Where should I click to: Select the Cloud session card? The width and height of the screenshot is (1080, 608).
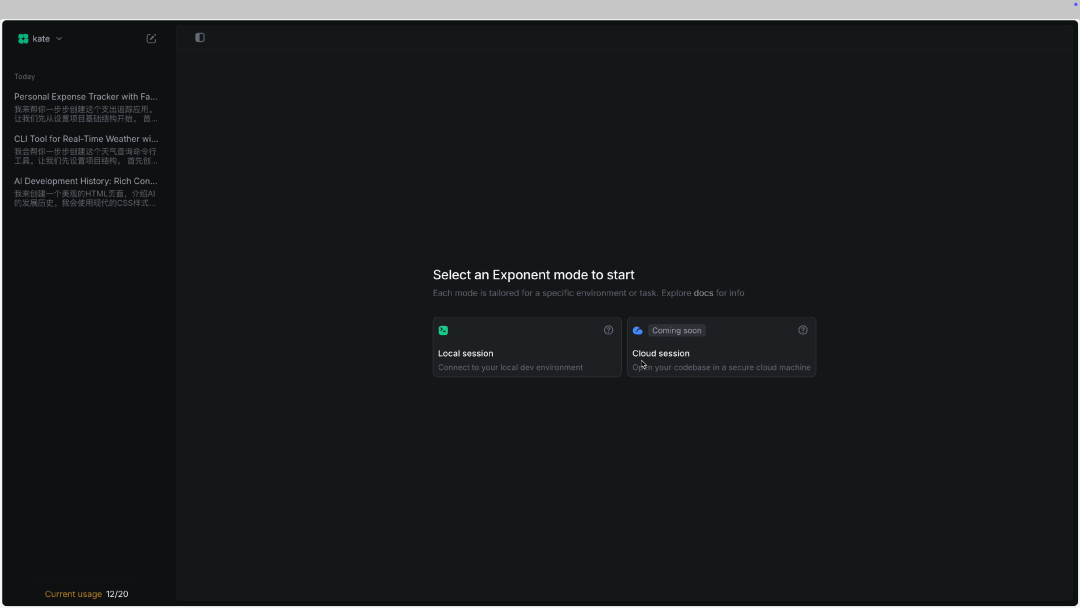721,347
